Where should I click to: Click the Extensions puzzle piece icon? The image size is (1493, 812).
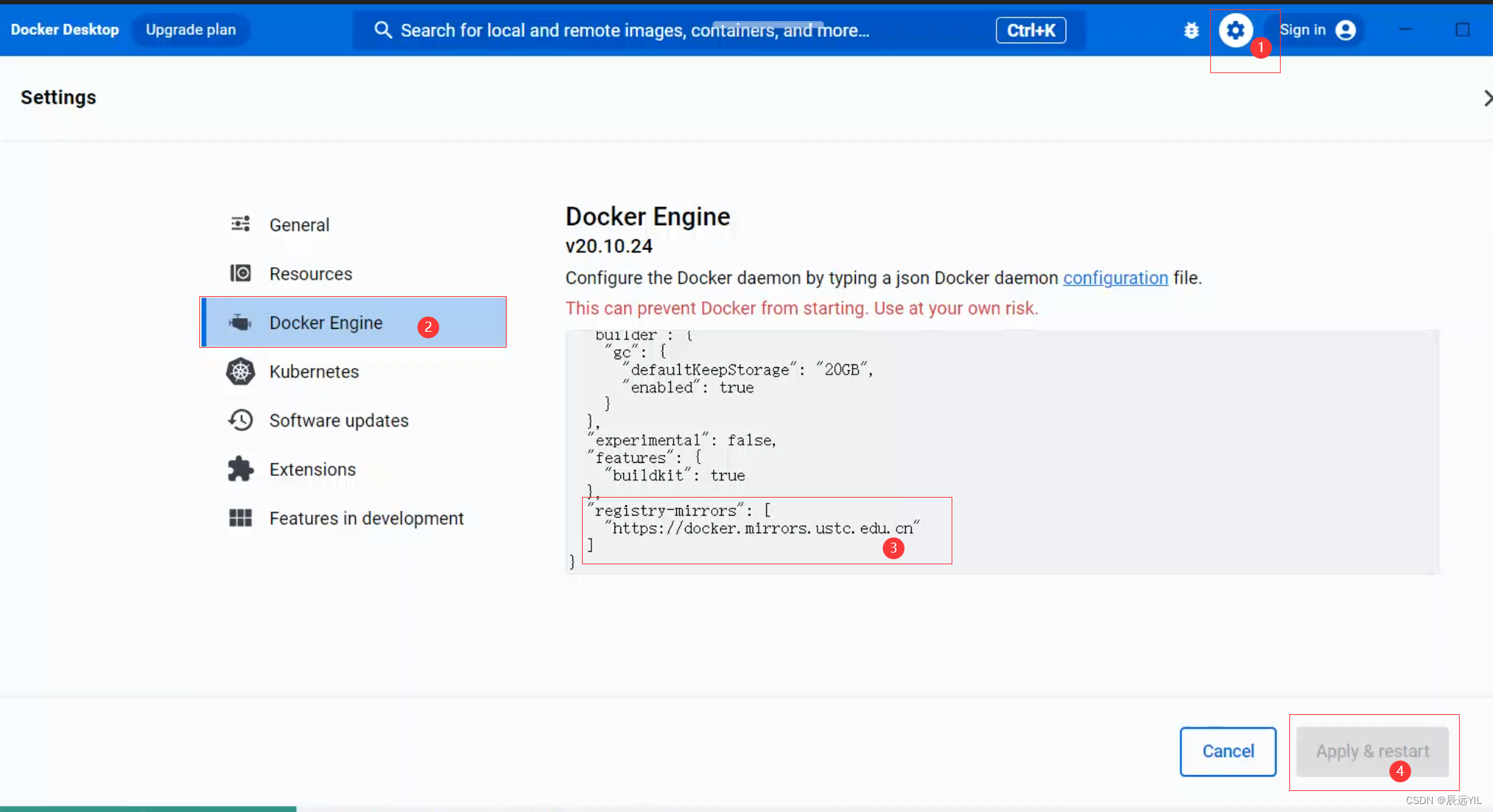240,469
